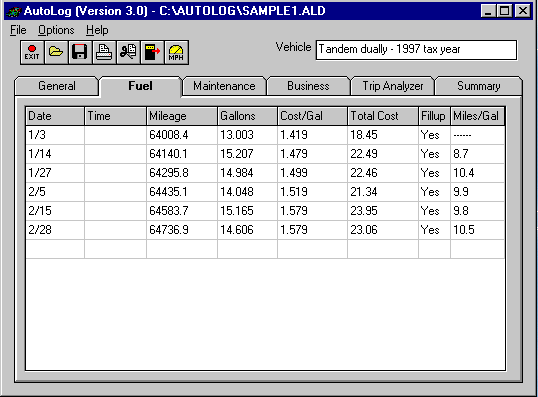Click the empty Date cell in new row
The image size is (538, 397).
(x=55, y=249)
